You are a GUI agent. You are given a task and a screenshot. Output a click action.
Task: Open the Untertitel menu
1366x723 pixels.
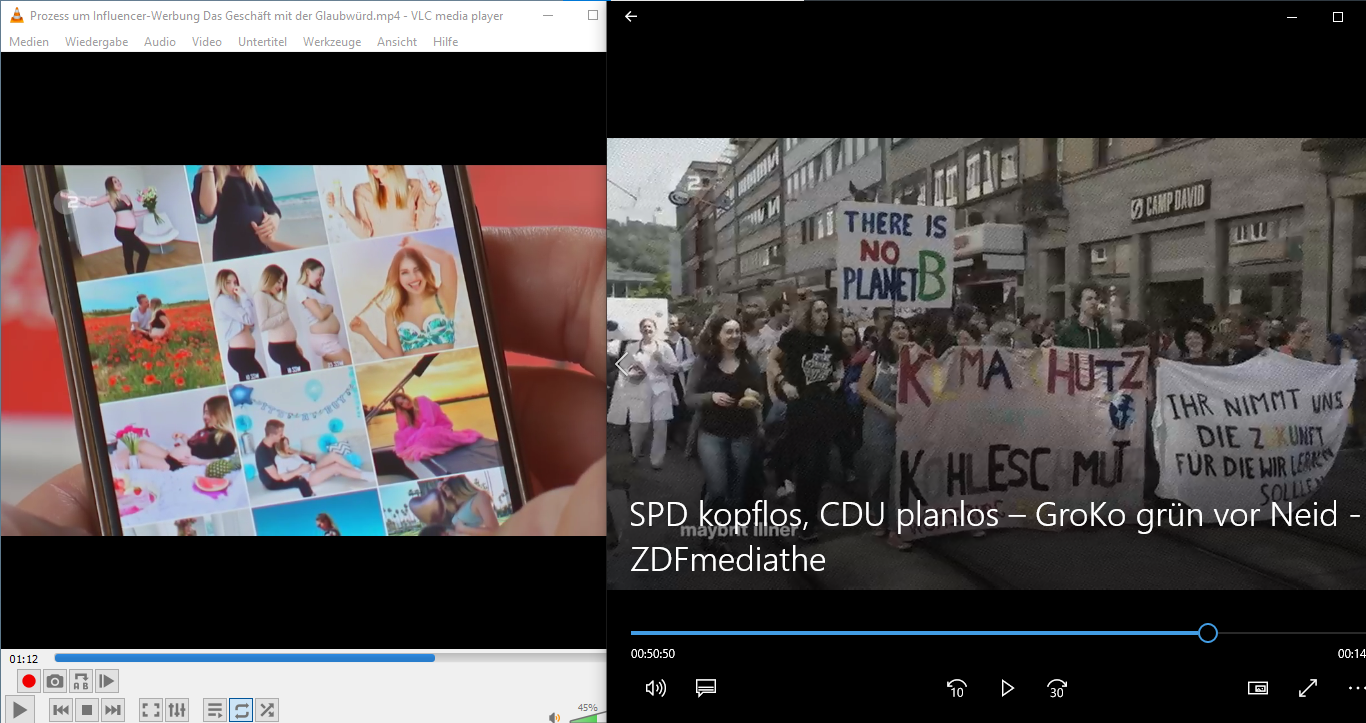tap(262, 42)
